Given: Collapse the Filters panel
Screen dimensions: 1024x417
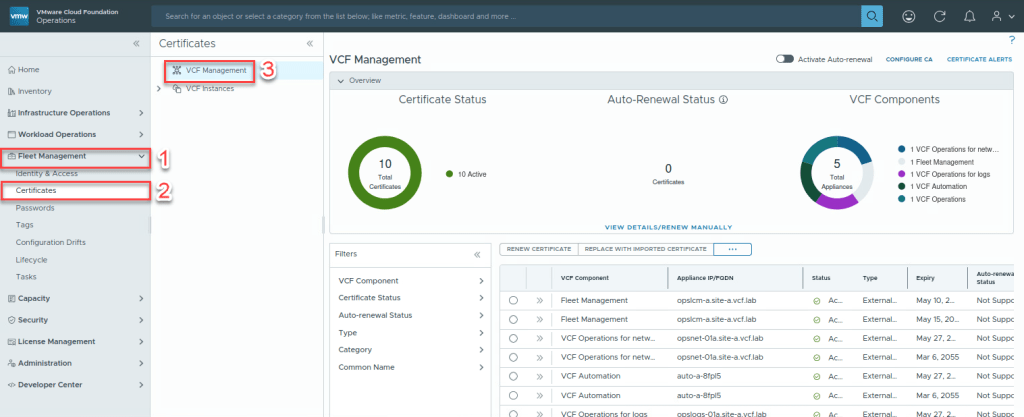Looking at the screenshot, I should (x=477, y=255).
